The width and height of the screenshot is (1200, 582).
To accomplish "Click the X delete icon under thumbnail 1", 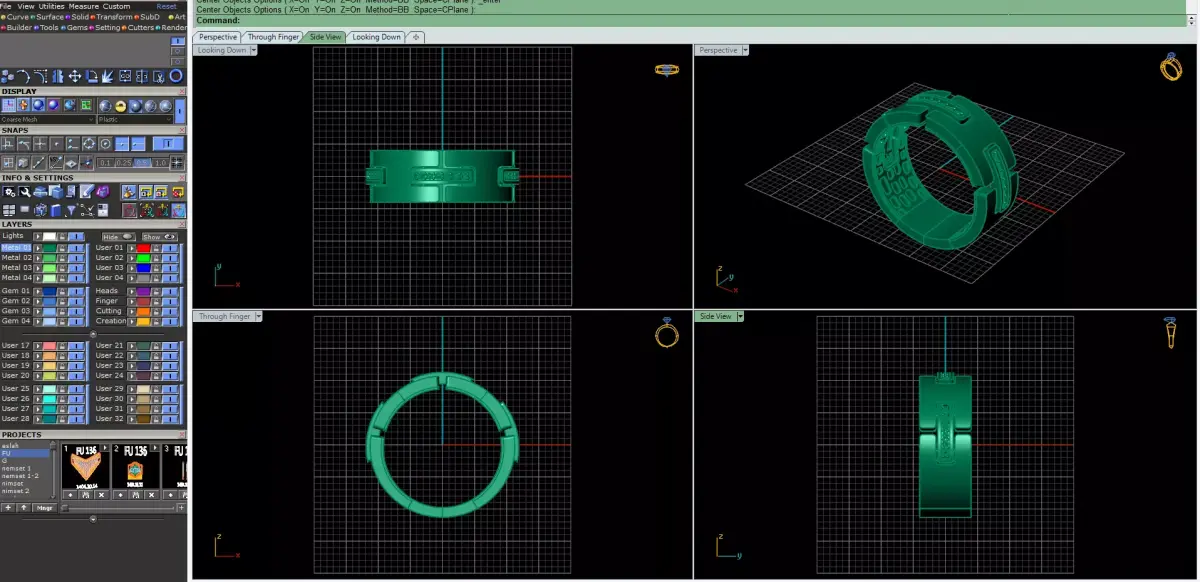I will (x=101, y=495).
